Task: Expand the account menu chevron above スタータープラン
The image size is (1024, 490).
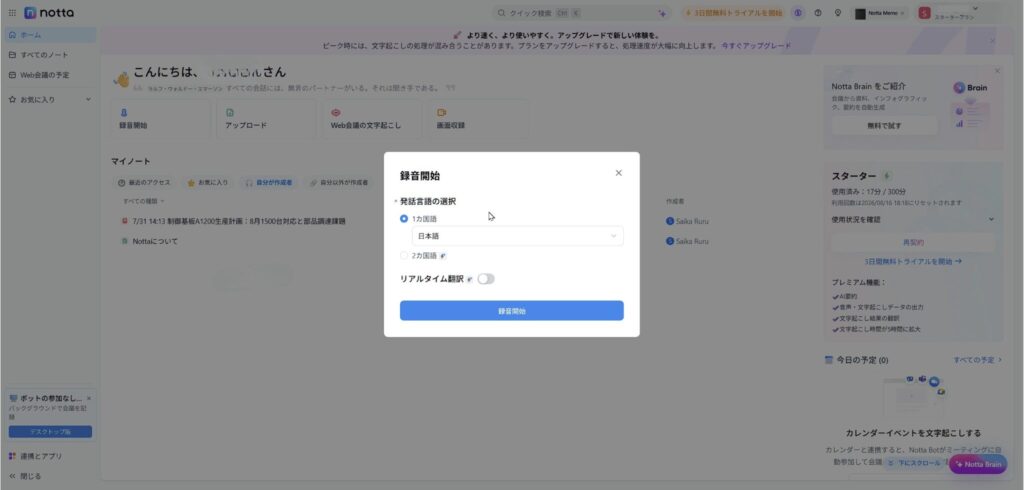Action: (x=976, y=8)
